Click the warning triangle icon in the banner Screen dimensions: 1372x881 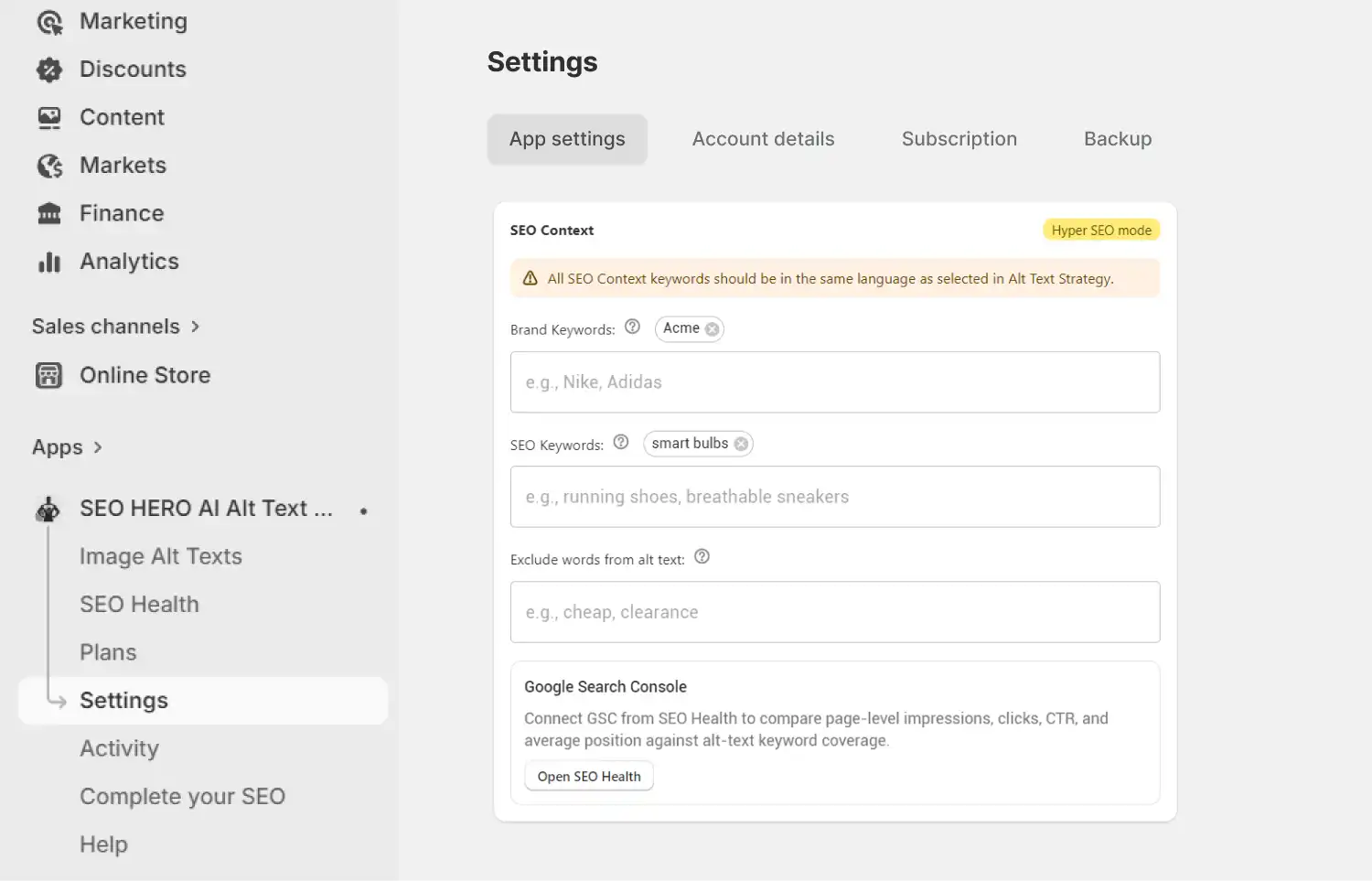pos(530,278)
